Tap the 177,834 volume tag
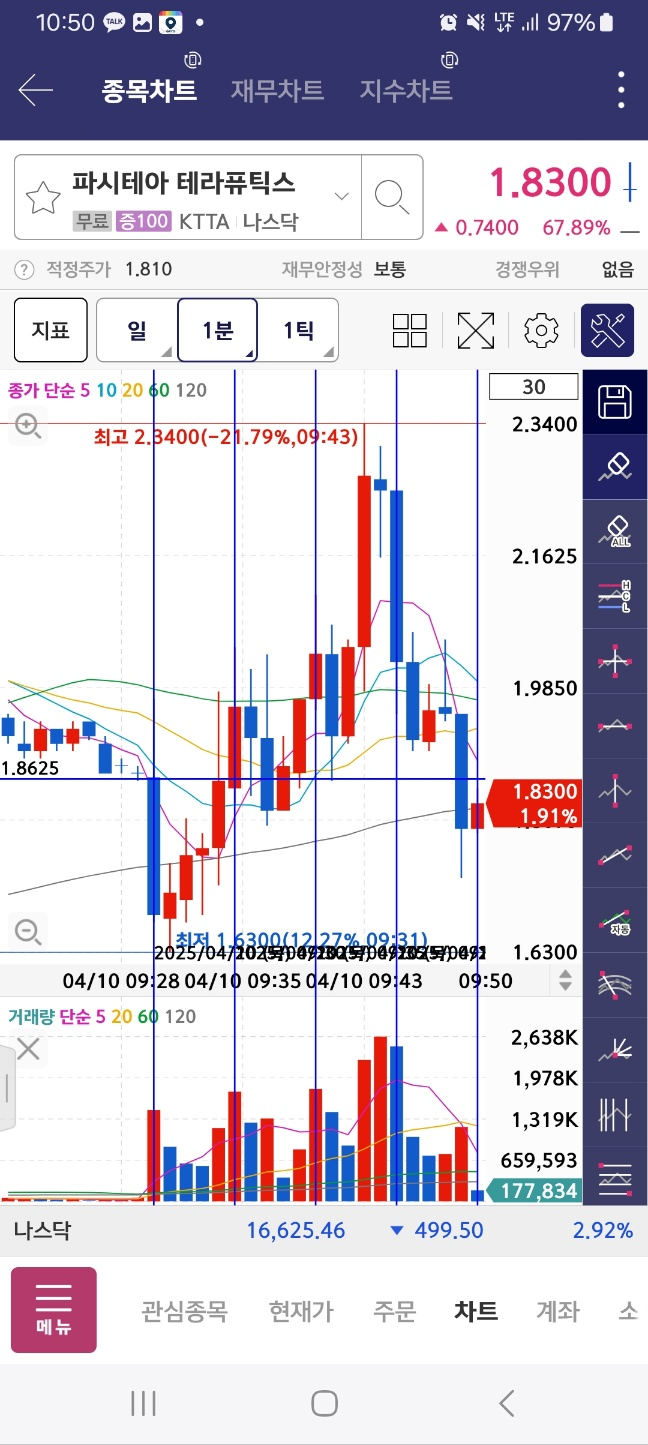The height and width of the screenshot is (1445, 648). pyautogui.click(x=536, y=1191)
